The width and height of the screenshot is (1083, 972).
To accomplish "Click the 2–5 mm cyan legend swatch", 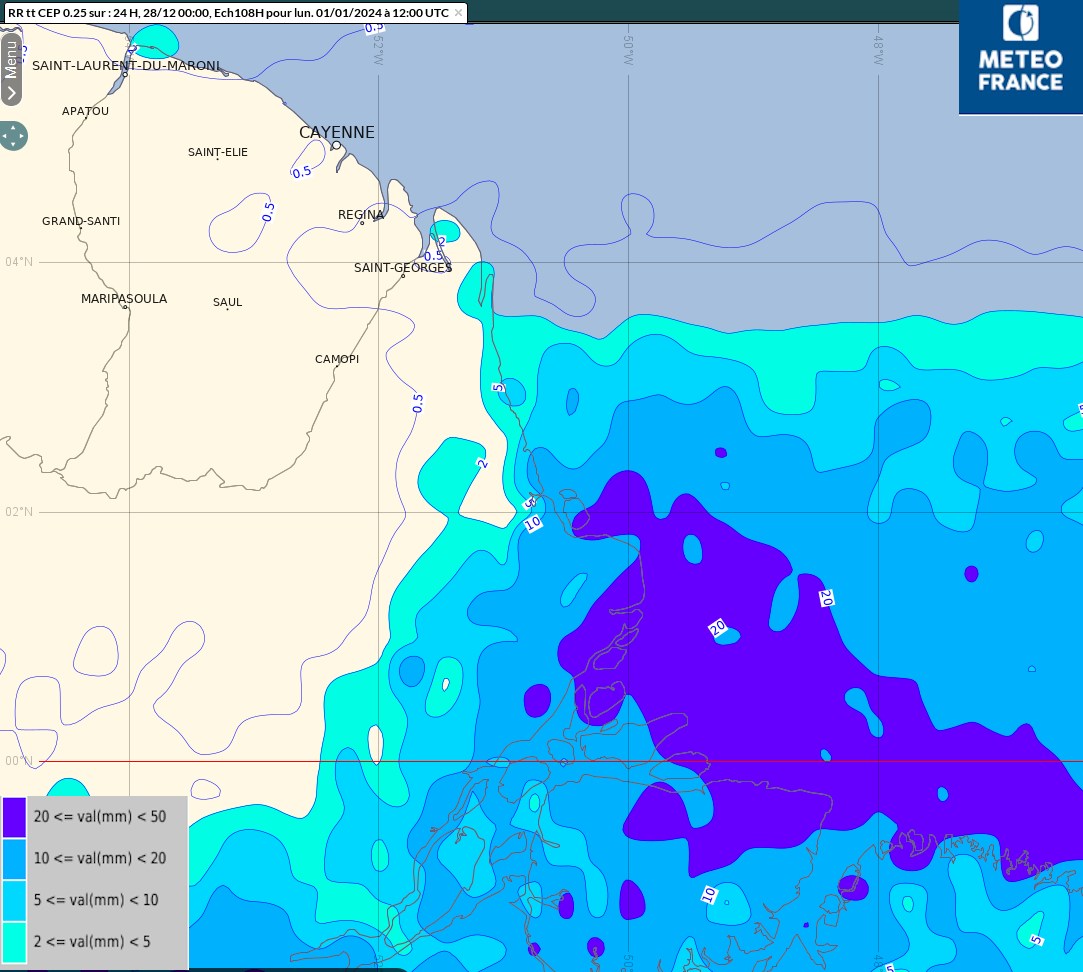I will 14,941.
